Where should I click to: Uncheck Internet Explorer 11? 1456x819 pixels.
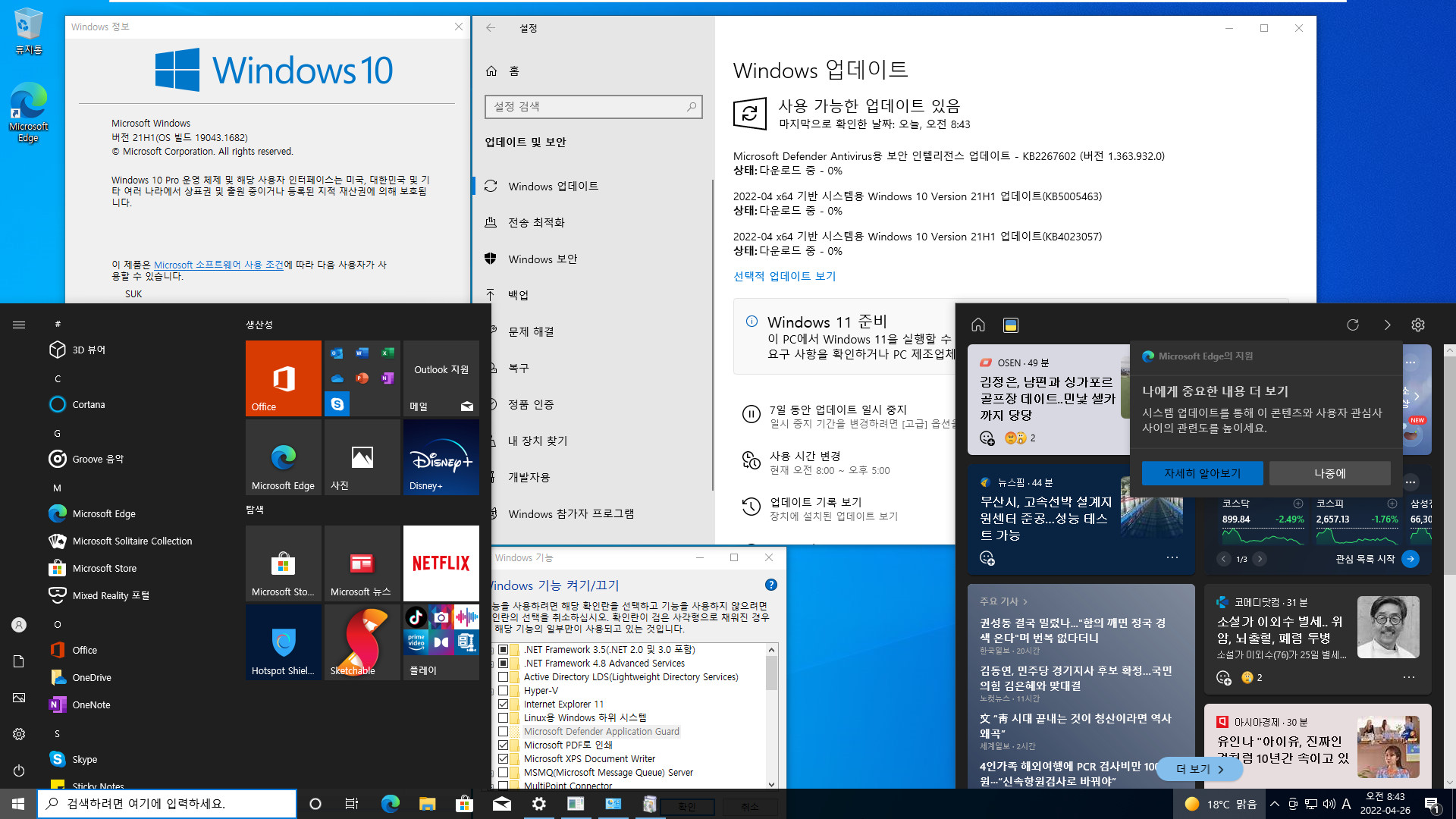point(503,704)
